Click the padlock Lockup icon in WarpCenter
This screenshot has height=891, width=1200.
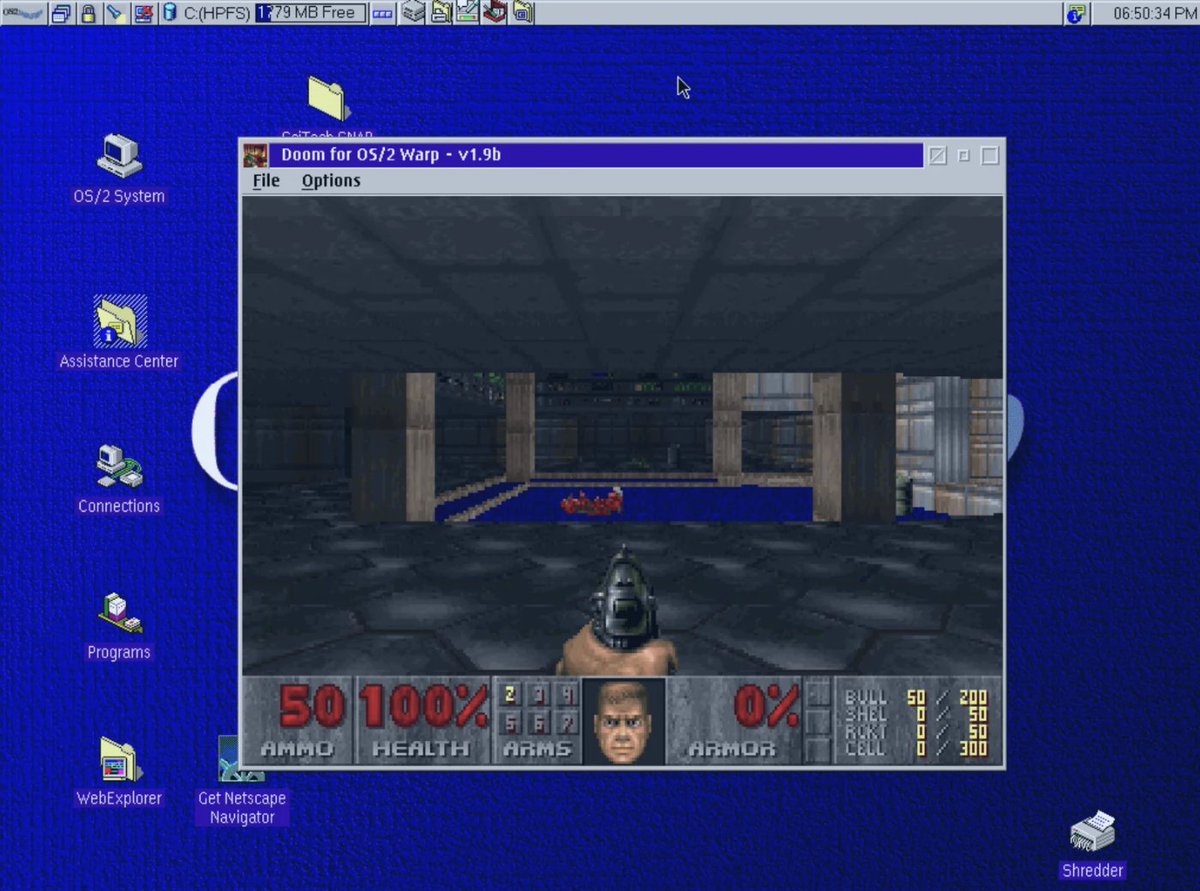click(88, 13)
